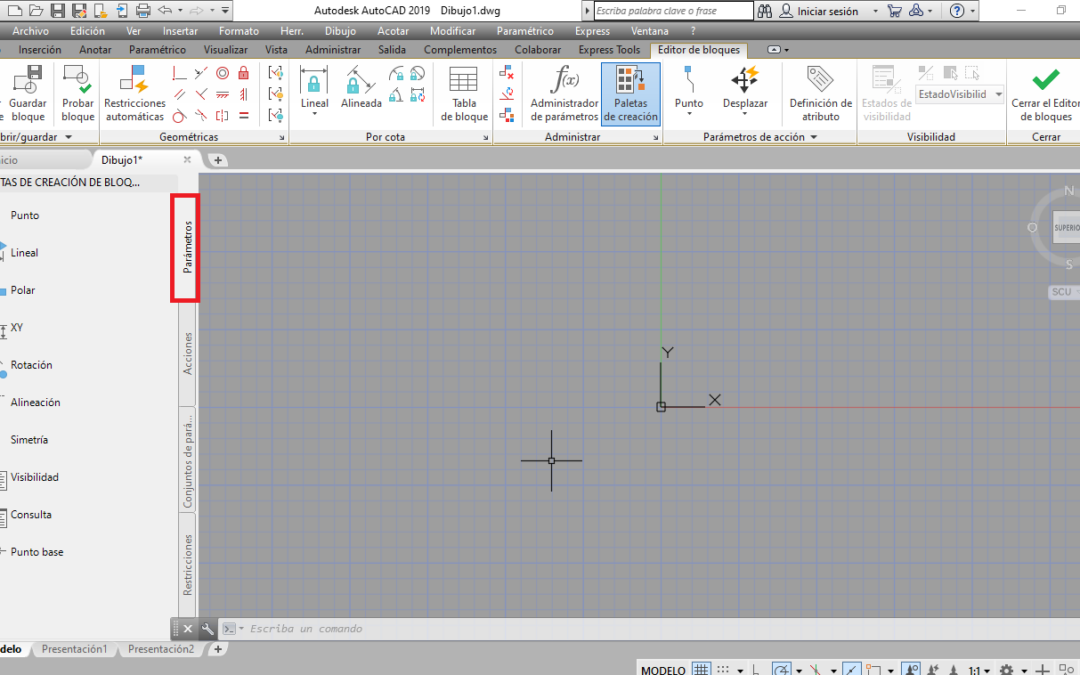1080x675 pixels.
Task: Select the symmetric constraint icon
Action: coord(222,116)
